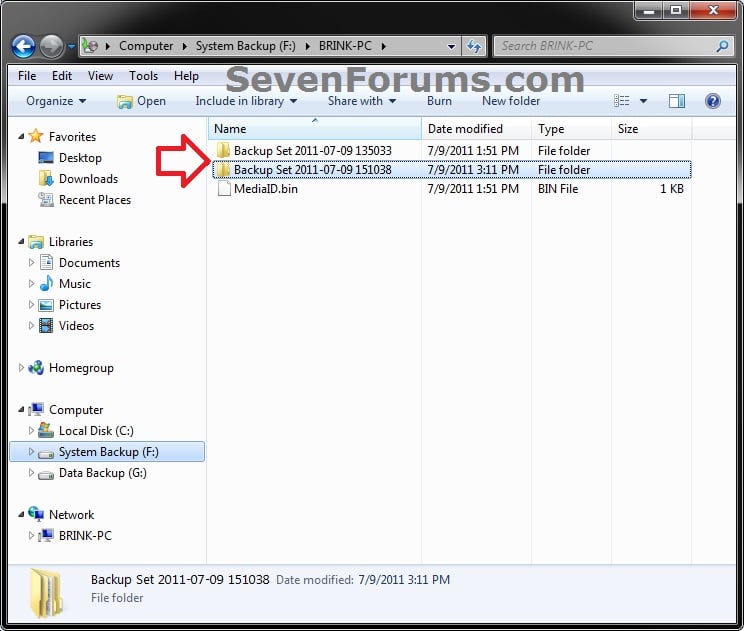Image resolution: width=744 pixels, height=631 pixels.
Task: Click the Forward navigation arrow
Action: click(51, 46)
